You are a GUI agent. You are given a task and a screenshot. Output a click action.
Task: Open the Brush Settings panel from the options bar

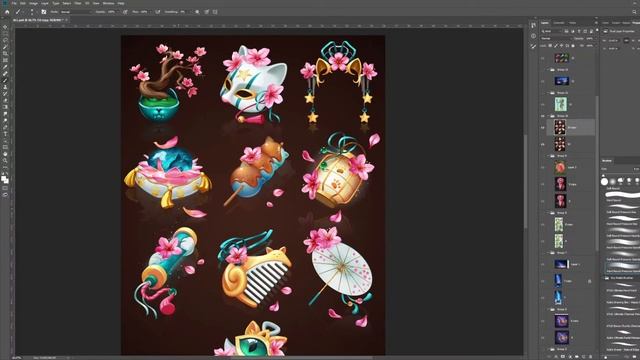44,12
